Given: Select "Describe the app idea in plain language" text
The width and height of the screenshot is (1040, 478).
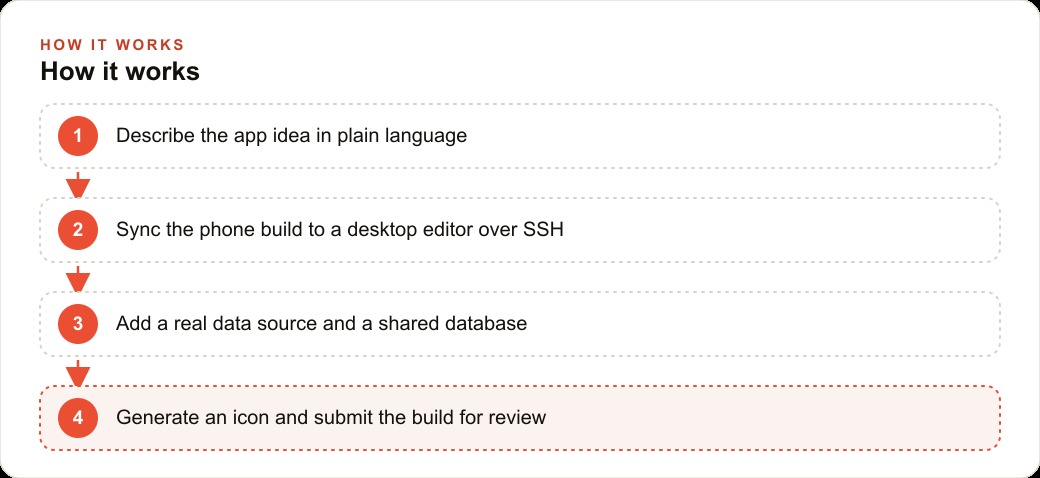Looking at the screenshot, I should 291,136.
